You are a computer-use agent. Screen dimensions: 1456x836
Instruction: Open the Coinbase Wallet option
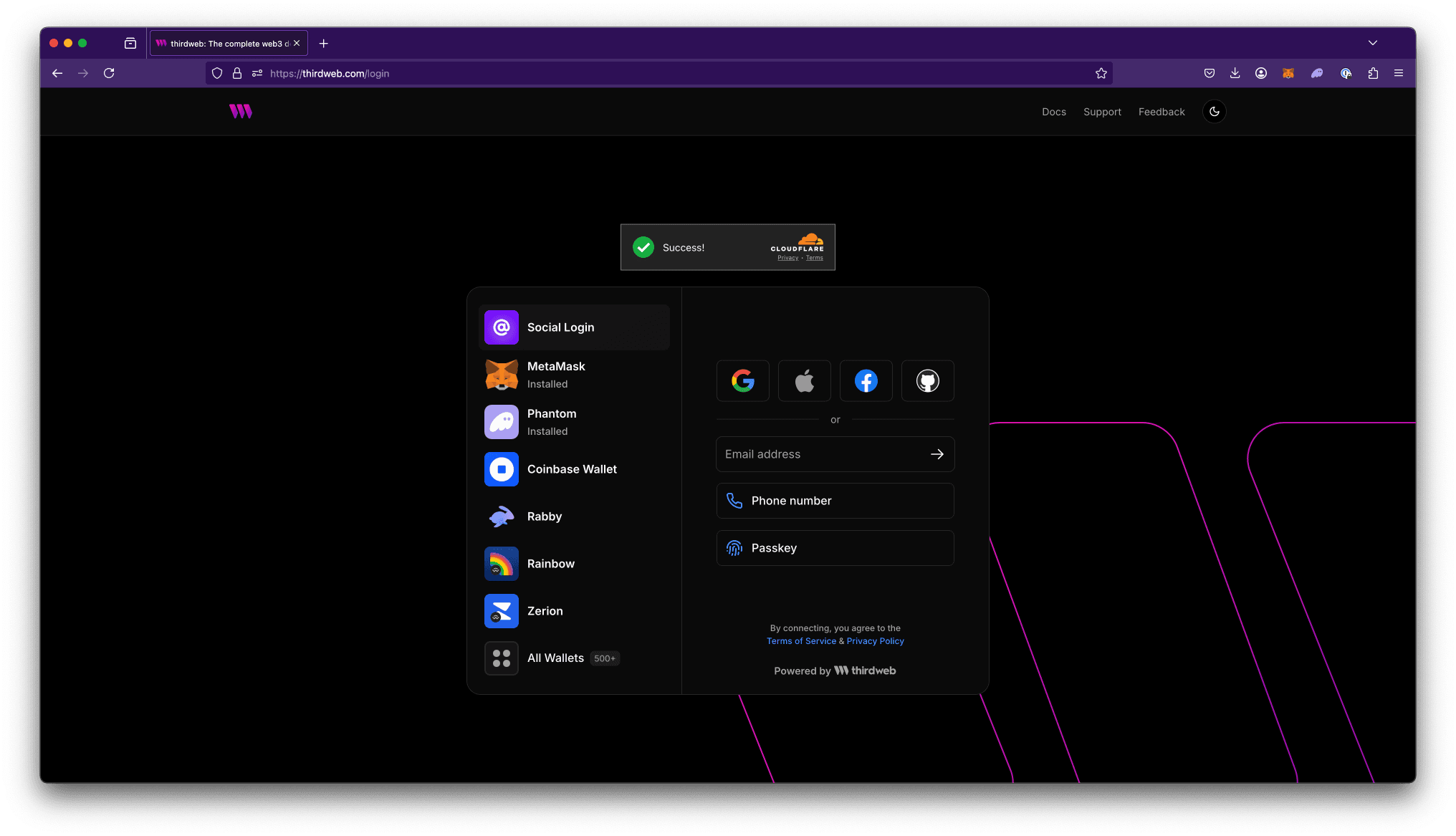point(573,469)
